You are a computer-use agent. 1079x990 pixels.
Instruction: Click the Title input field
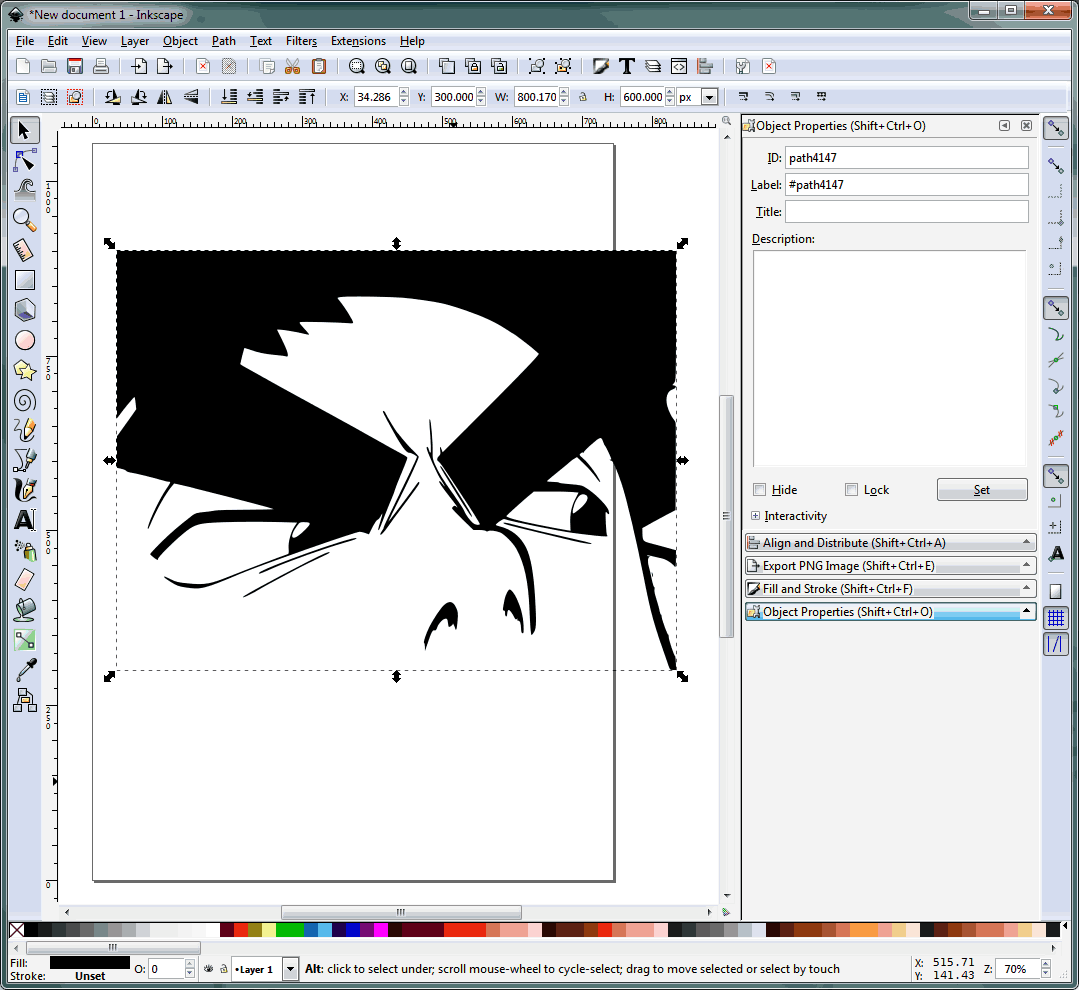click(x=906, y=212)
